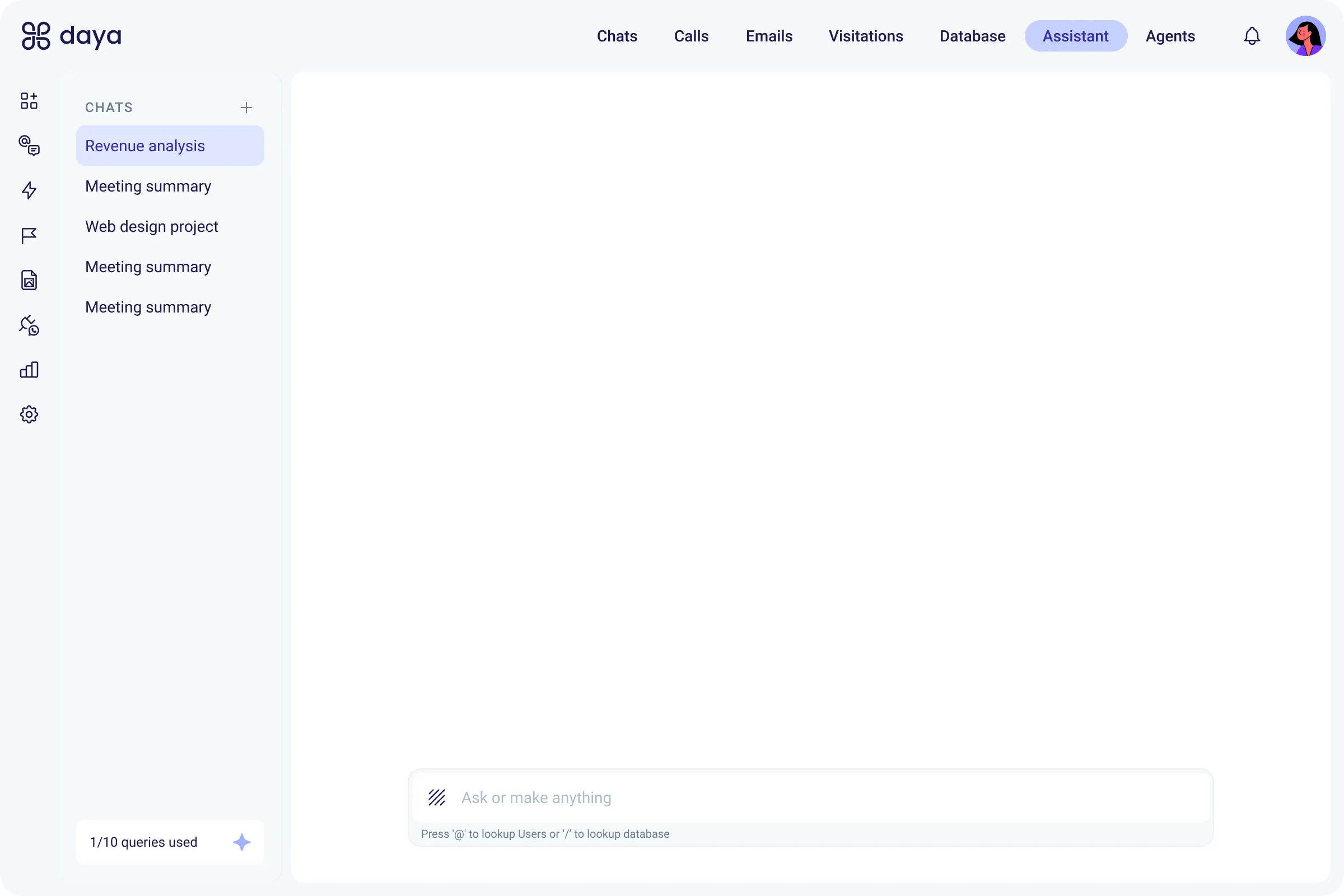
Task: Click the image document sidebar icon
Action: pyautogui.click(x=29, y=280)
